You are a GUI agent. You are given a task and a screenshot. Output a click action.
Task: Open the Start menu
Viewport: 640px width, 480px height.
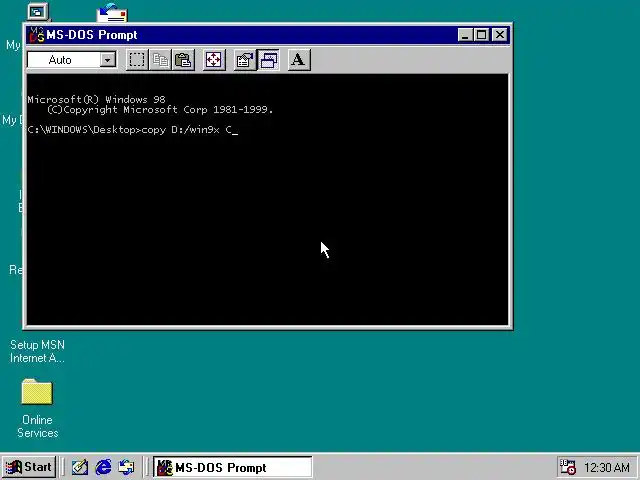click(x=29, y=467)
